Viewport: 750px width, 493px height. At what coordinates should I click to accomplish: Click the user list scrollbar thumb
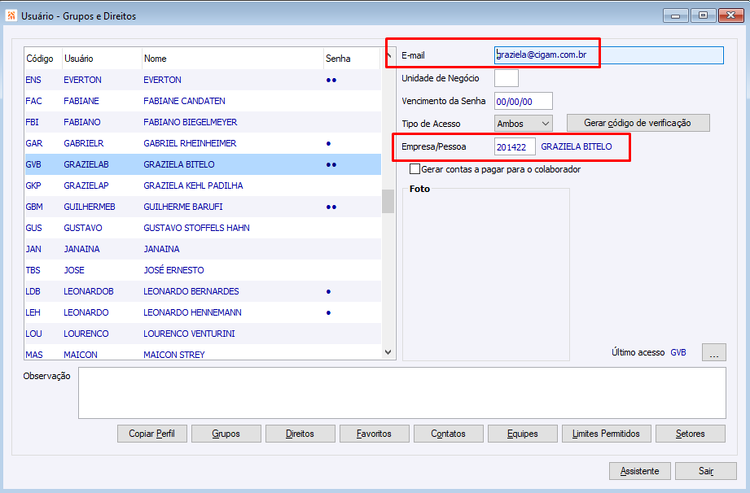[x=388, y=201]
